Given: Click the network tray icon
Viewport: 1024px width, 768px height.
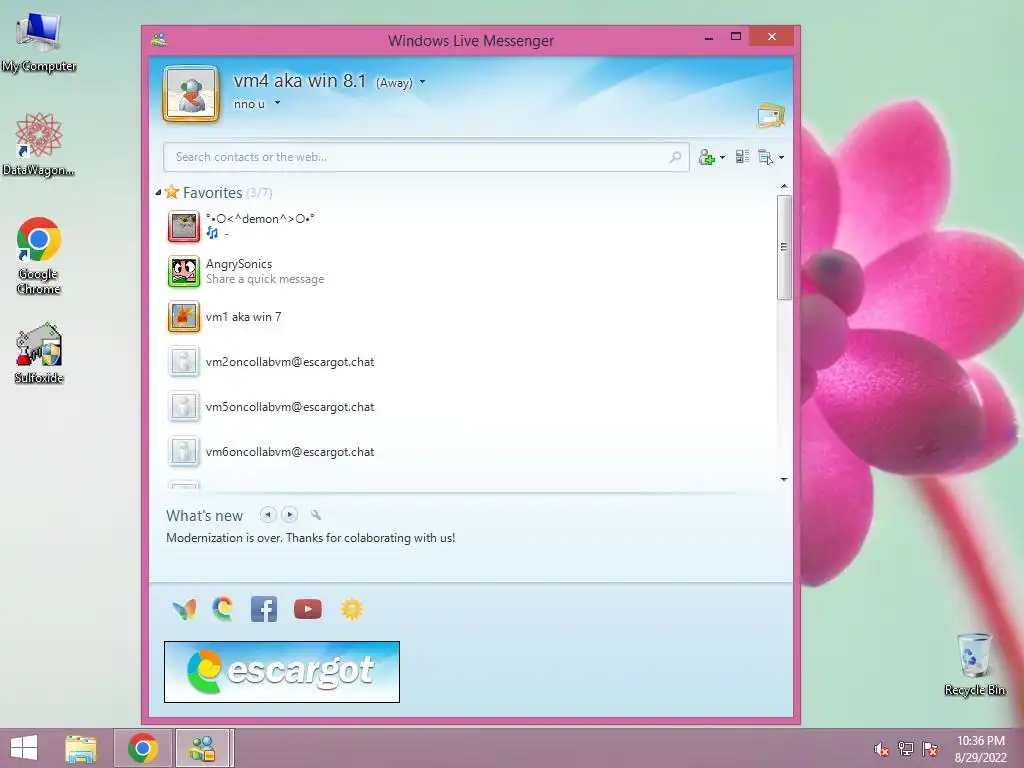Looking at the screenshot, I should point(906,748).
